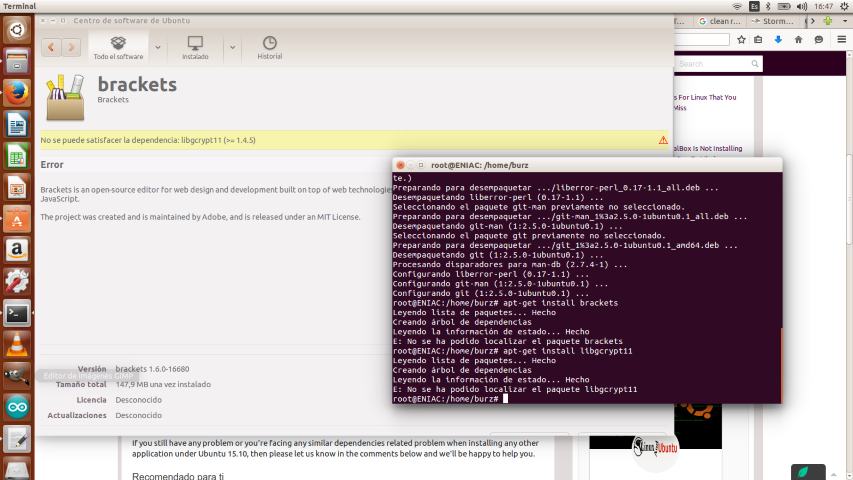Launch Firefox from the launcher
853x480 pixels.
tap(17, 93)
